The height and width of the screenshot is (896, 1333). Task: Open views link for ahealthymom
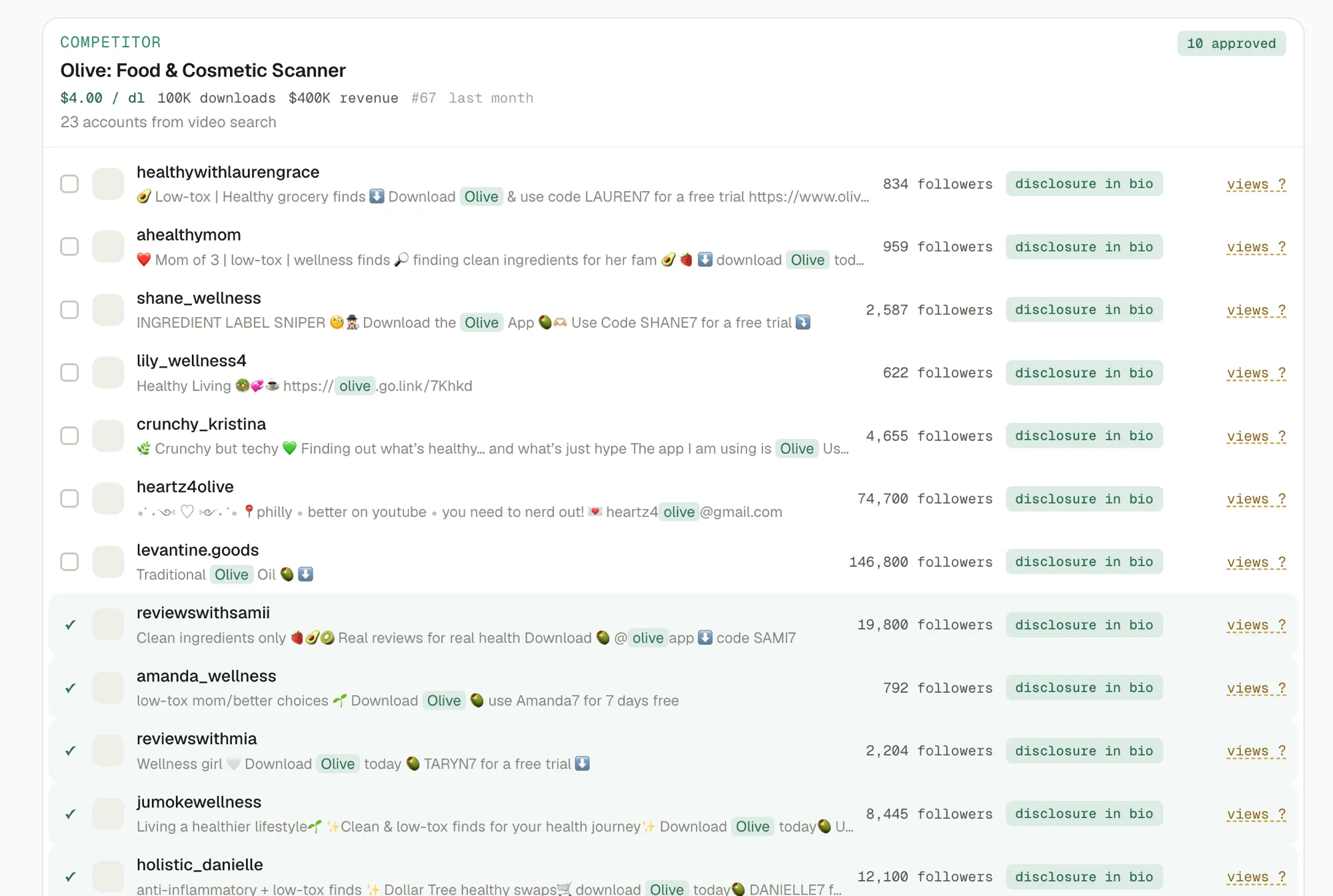pyautogui.click(x=1256, y=247)
